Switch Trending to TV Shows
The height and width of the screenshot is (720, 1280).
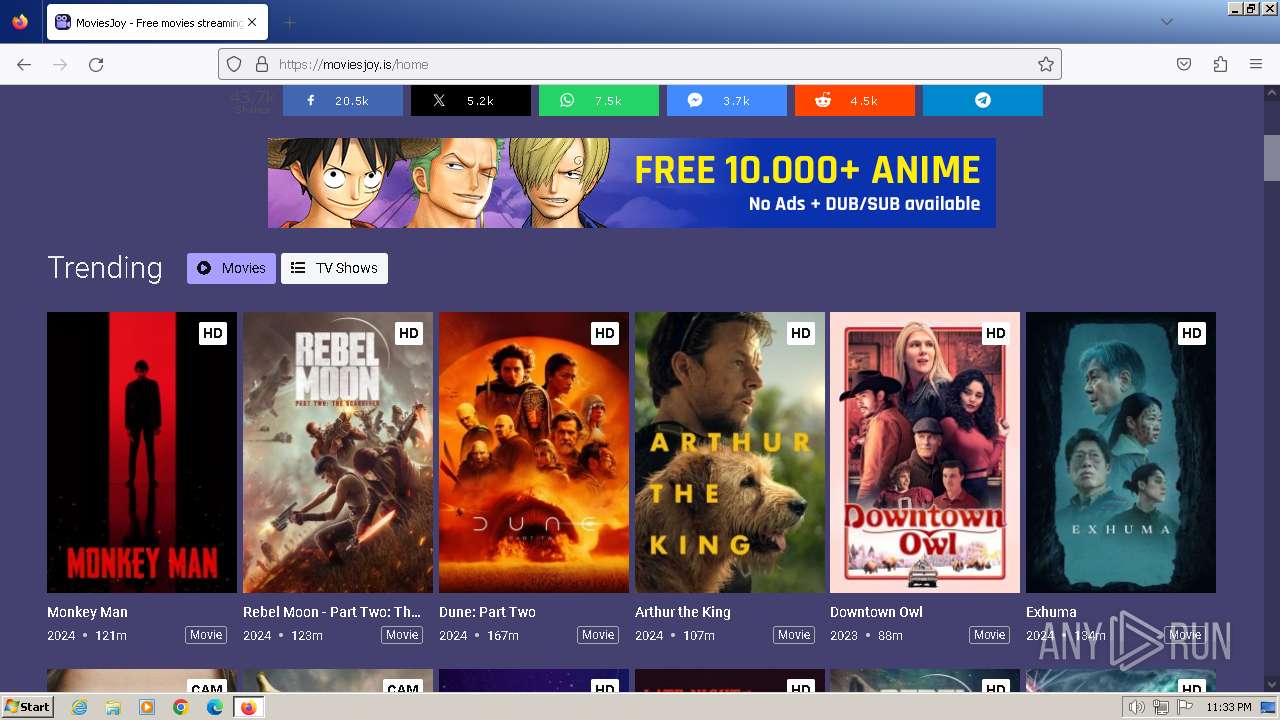[334, 268]
